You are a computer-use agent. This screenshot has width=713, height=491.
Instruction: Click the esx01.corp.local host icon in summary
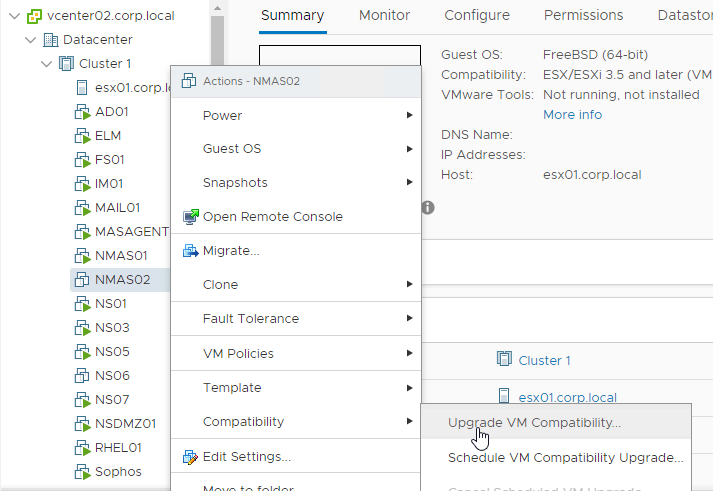tap(504, 396)
